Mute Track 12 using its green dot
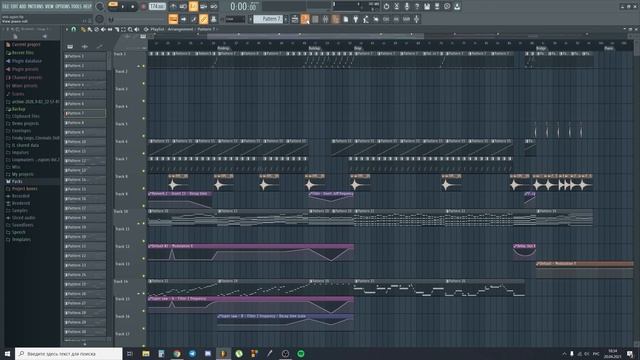The height and width of the screenshot is (360, 640). (x=143, y=259)
